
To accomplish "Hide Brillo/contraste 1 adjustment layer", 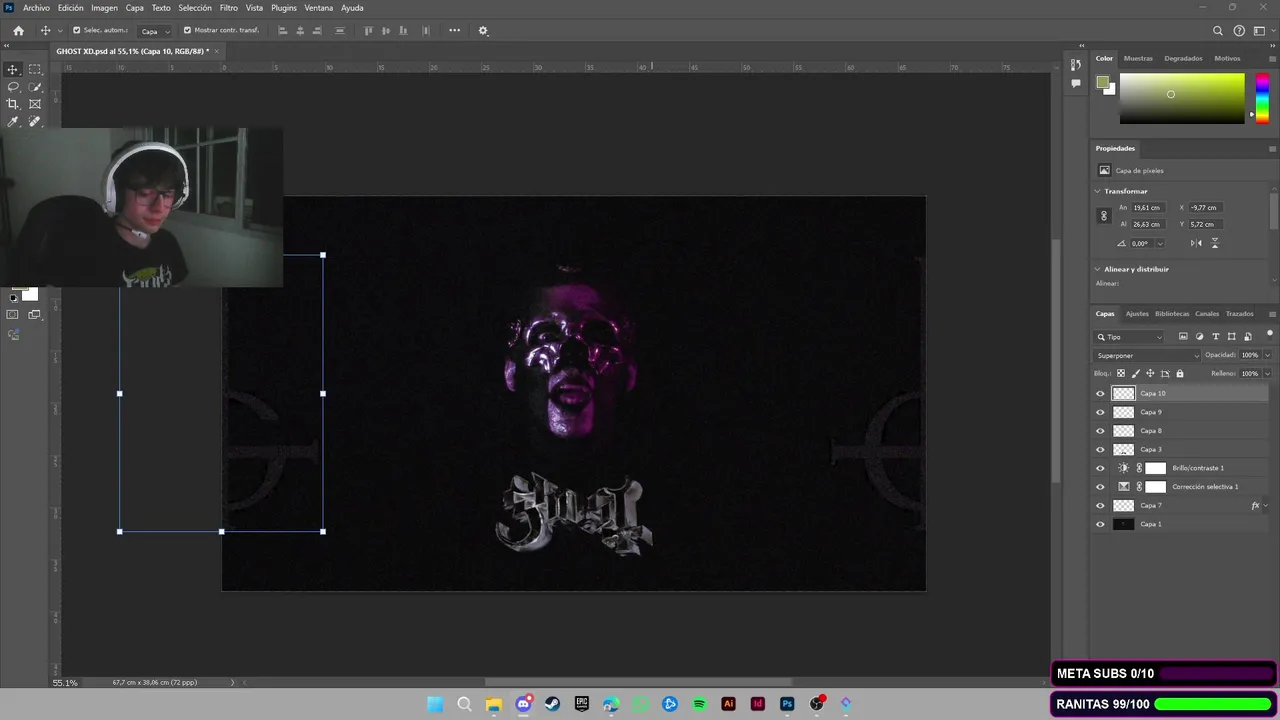I will click(x=1100, y=468).
